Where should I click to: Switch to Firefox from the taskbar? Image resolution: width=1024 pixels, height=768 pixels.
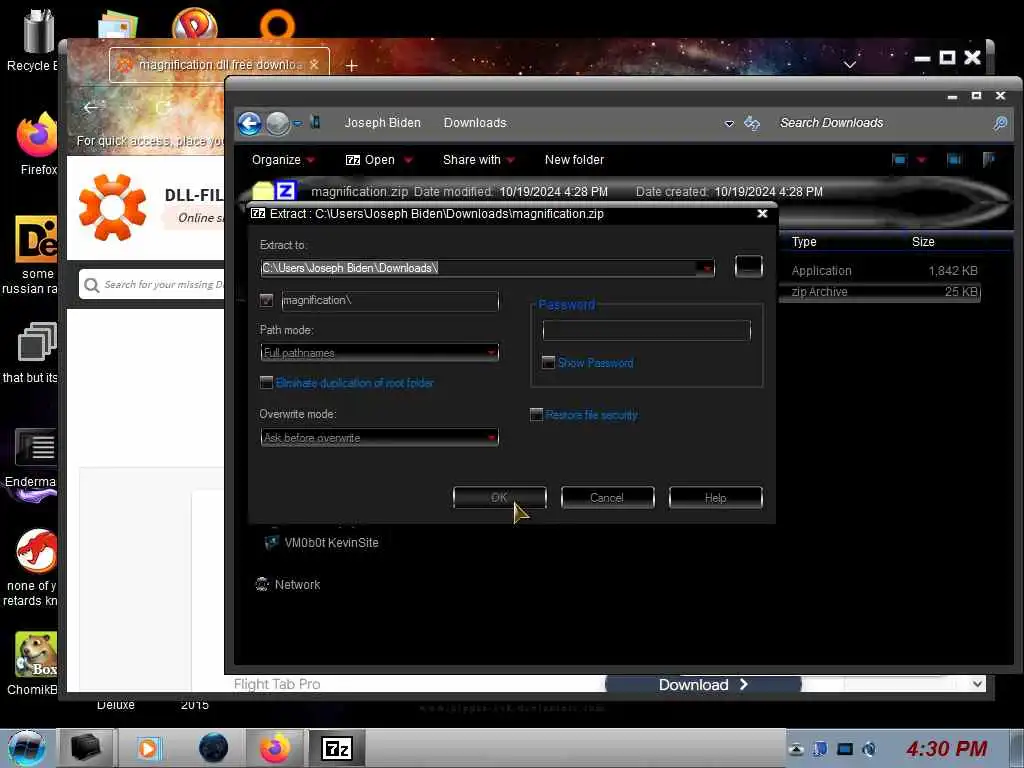[276, 748]
